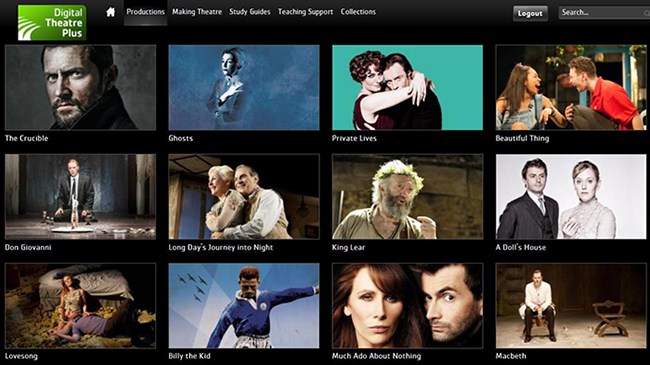
Task: Click the Lovesong title link
Action: coord(21,356)
